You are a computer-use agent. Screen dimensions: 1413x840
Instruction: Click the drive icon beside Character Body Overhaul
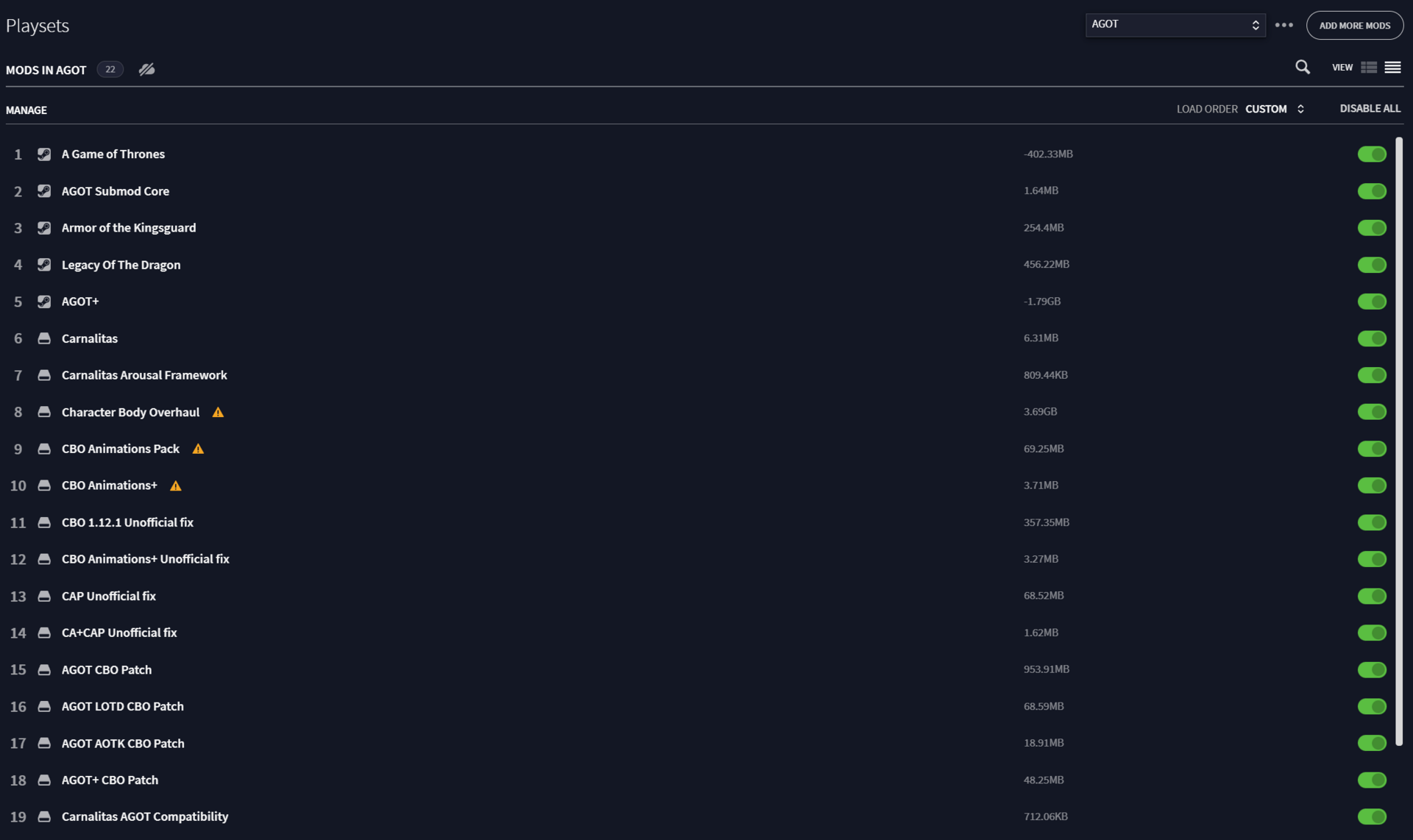click(44, 412)
